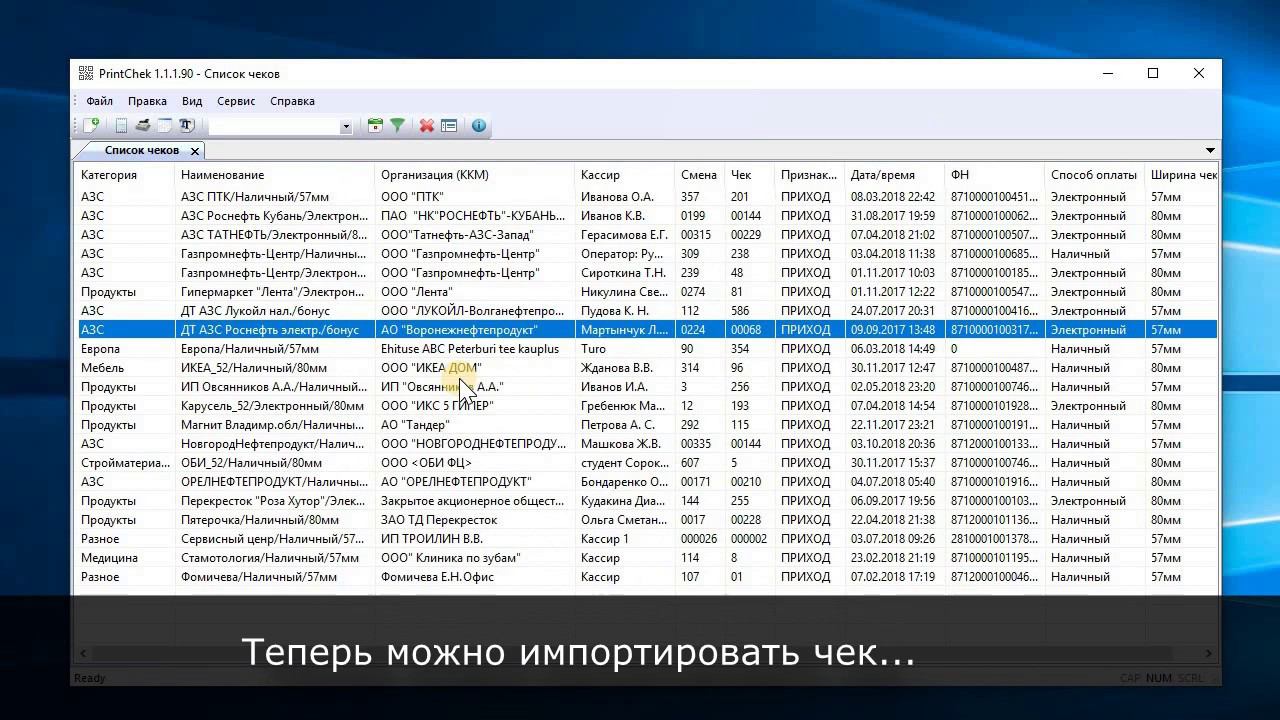Select the Европа/Наличный/57мм row
The width and height of the screenshot is (1280, 720).
coord(646,349)
